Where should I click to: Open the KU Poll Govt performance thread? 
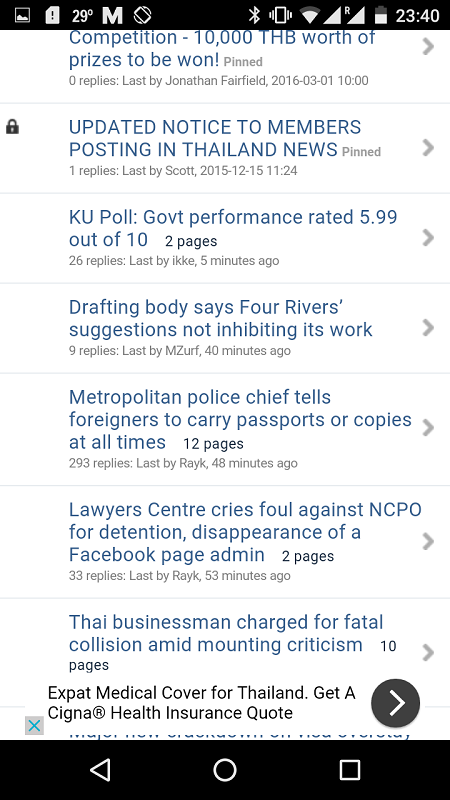pyautogui.click(x=233, y=228)
